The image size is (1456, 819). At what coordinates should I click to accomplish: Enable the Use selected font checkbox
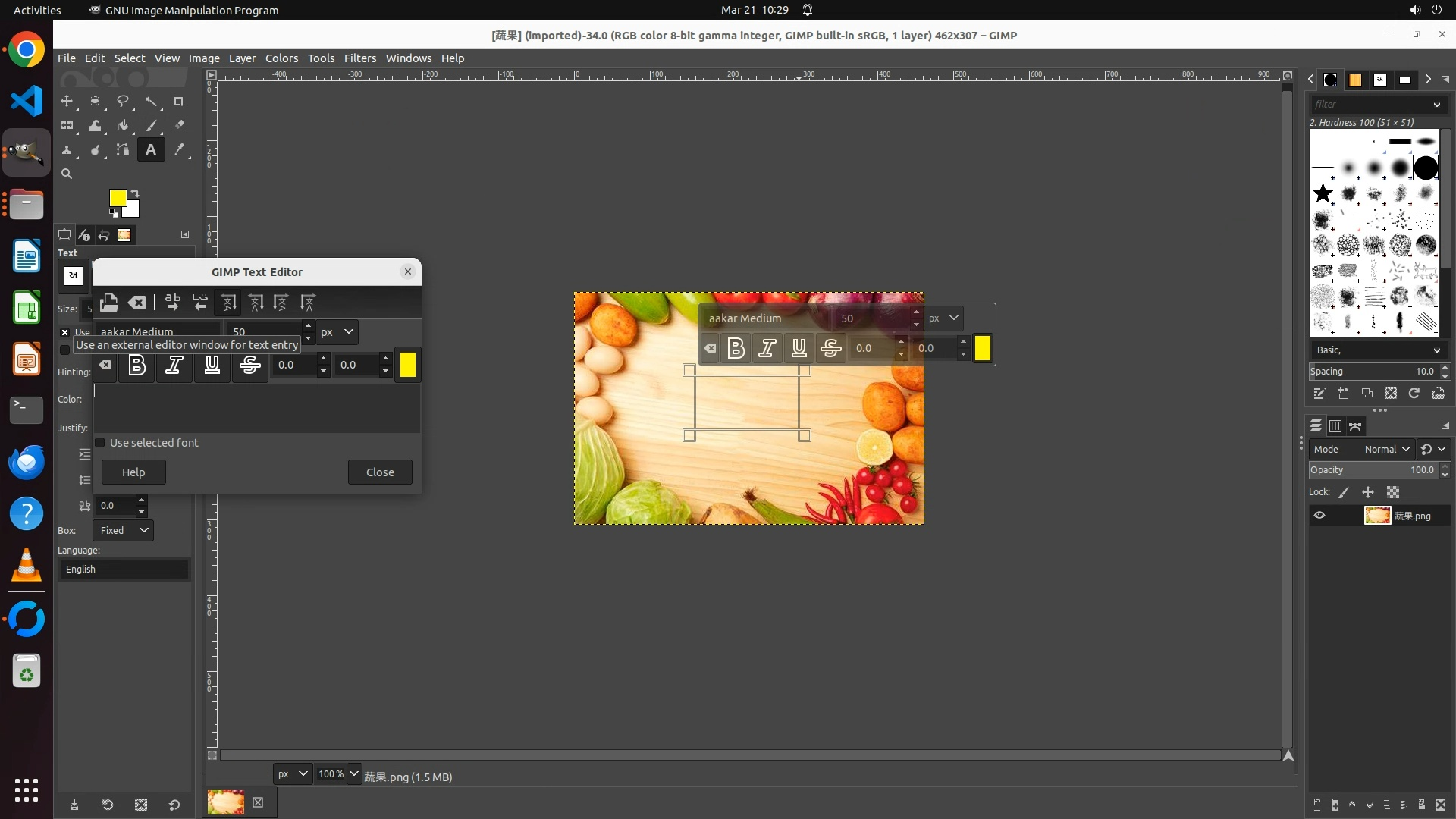point(100,443)
